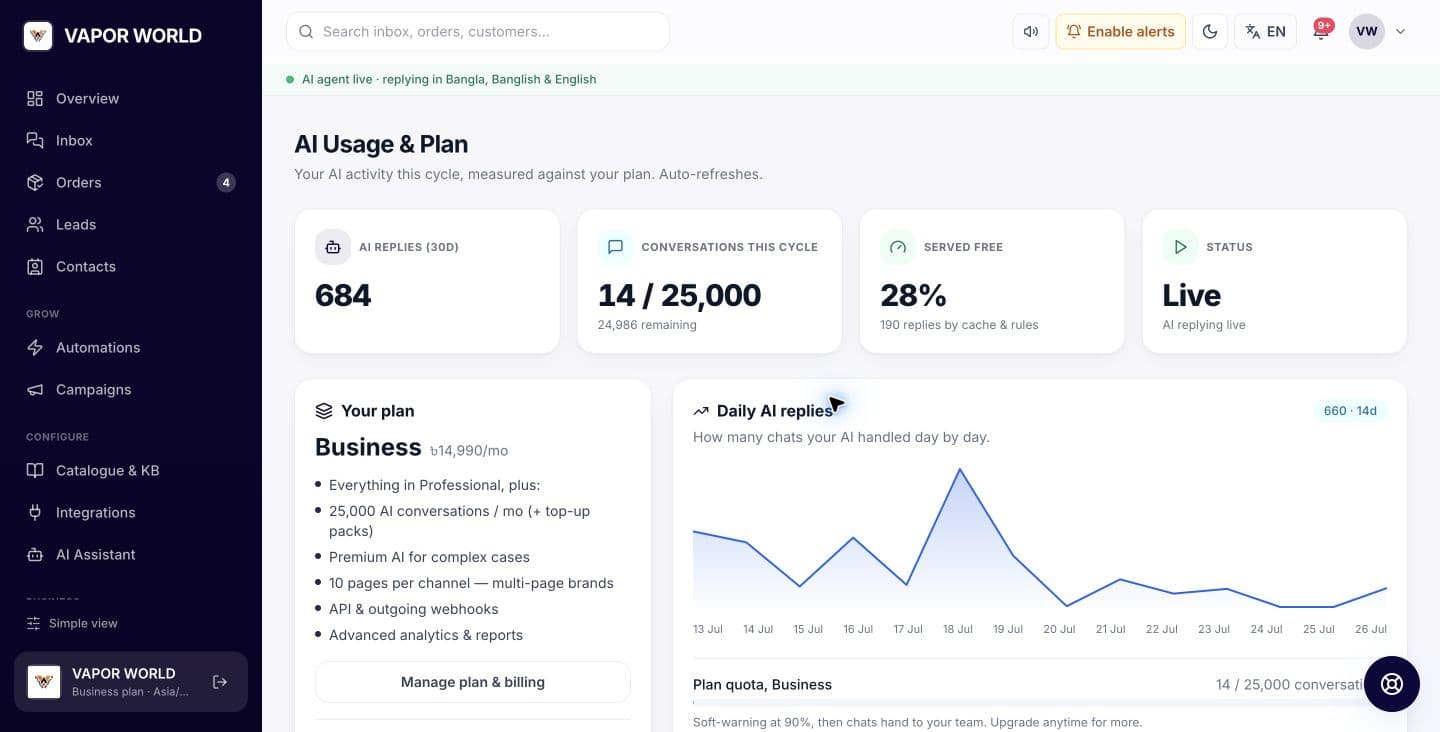The height and width of the screenshot is (732, 1440).
Task: Click the '24,986 remaining' text
Action: pos(647,325)
